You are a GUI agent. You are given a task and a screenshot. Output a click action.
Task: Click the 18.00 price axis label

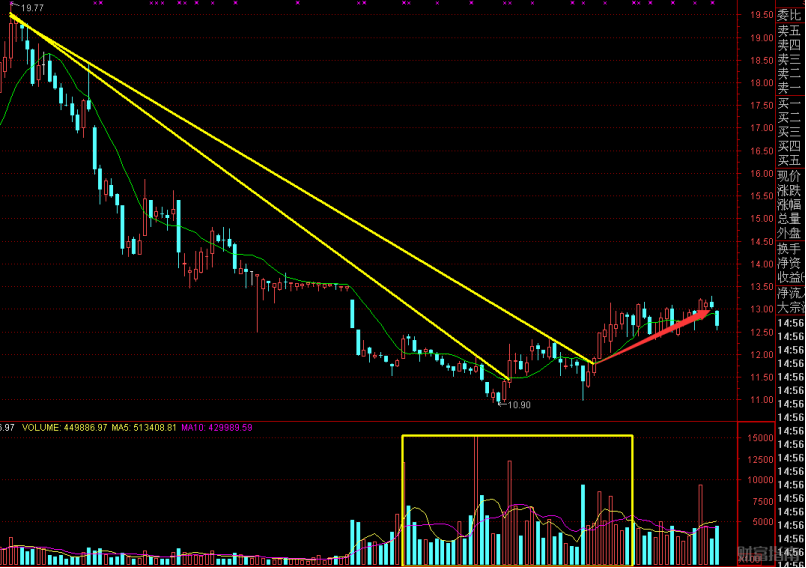point(762,83)
